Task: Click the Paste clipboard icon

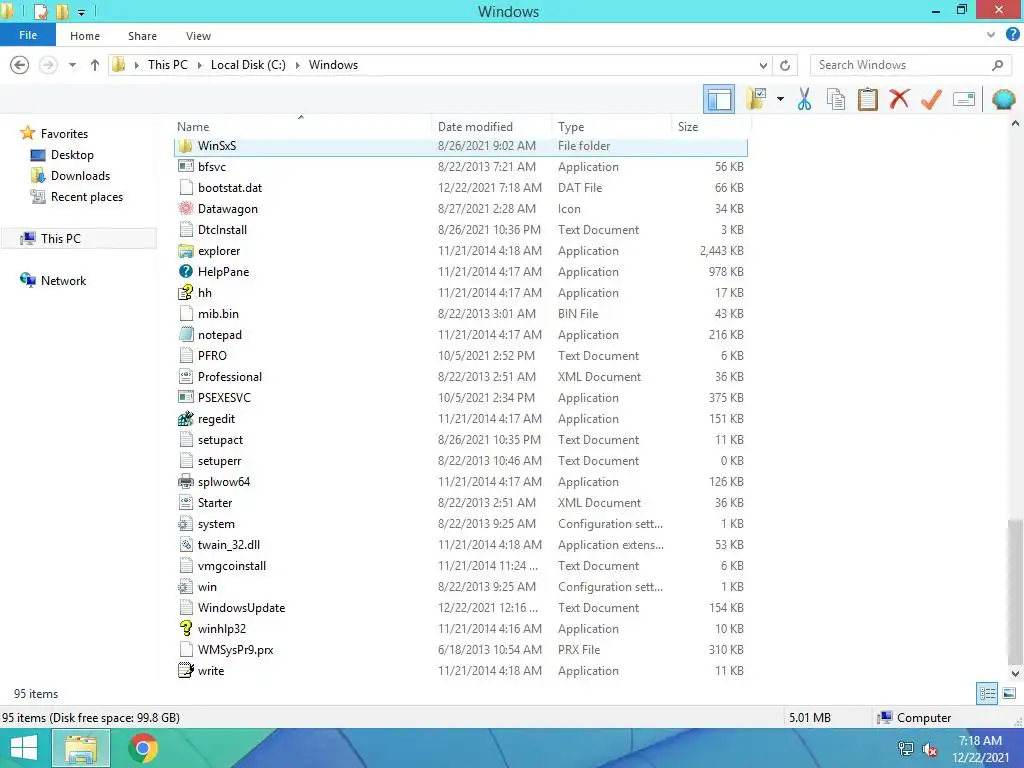Action: (x=868, y=99)
